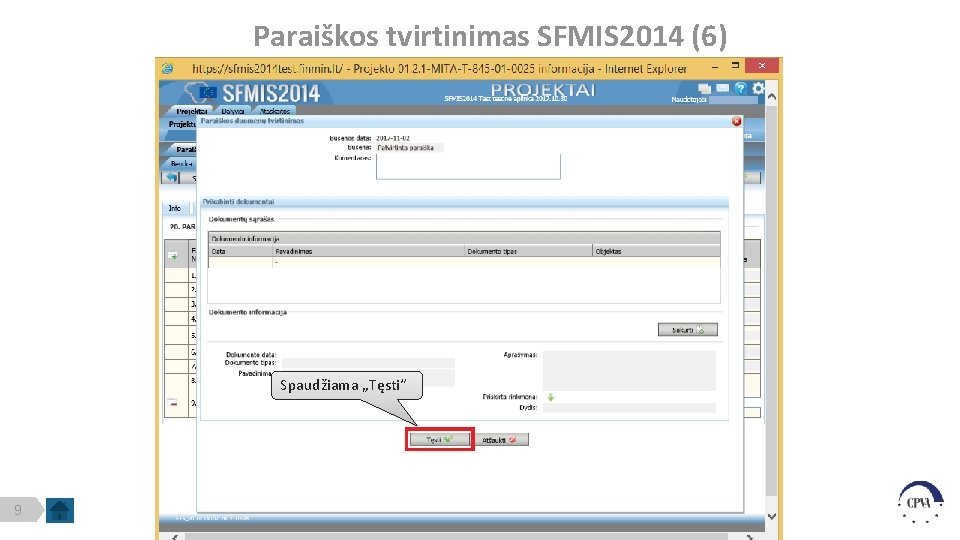
Task: Open the Info tab behind dialog
Action: pyautogui.click(x=175, y=208)
